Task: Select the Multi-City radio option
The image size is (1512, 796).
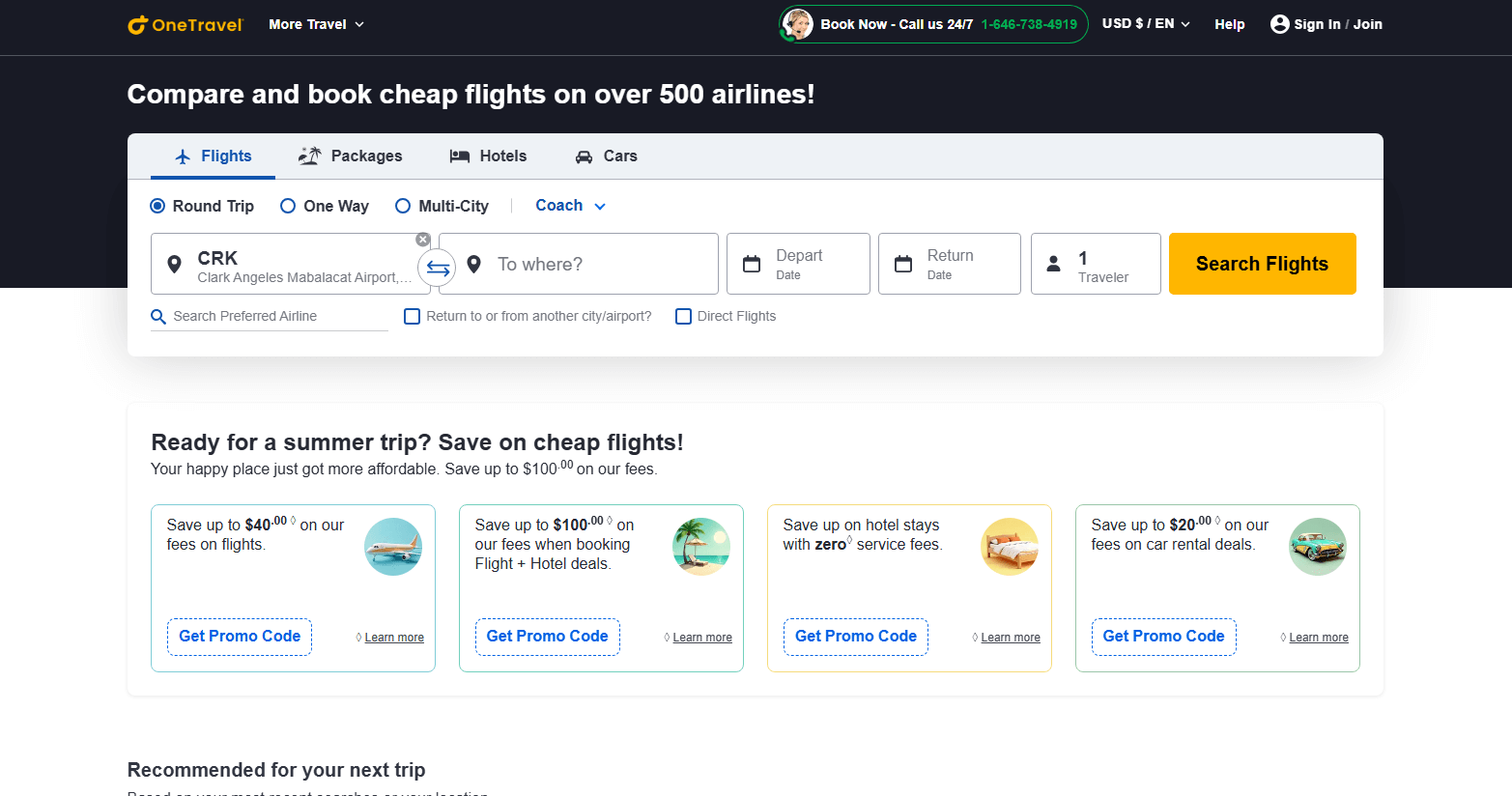Action: [403, 206]
